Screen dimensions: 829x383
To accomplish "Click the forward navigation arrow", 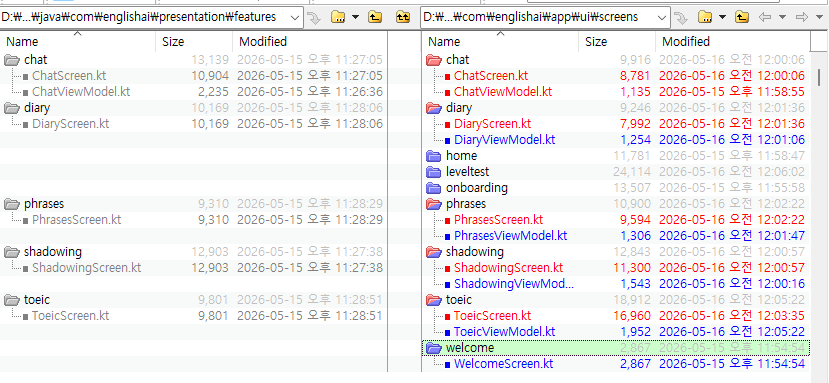I will pos(802,17).
